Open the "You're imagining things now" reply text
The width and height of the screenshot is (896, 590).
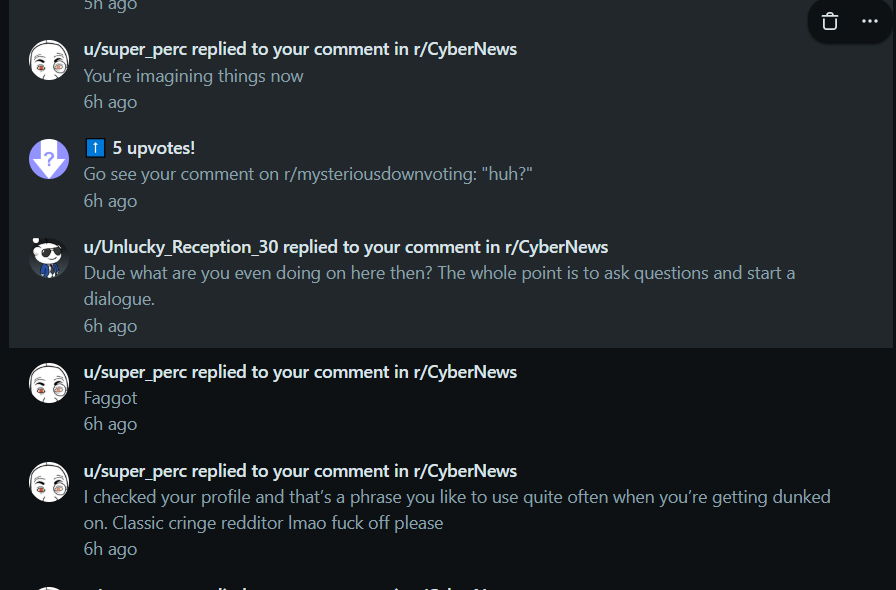pos(193,76)
